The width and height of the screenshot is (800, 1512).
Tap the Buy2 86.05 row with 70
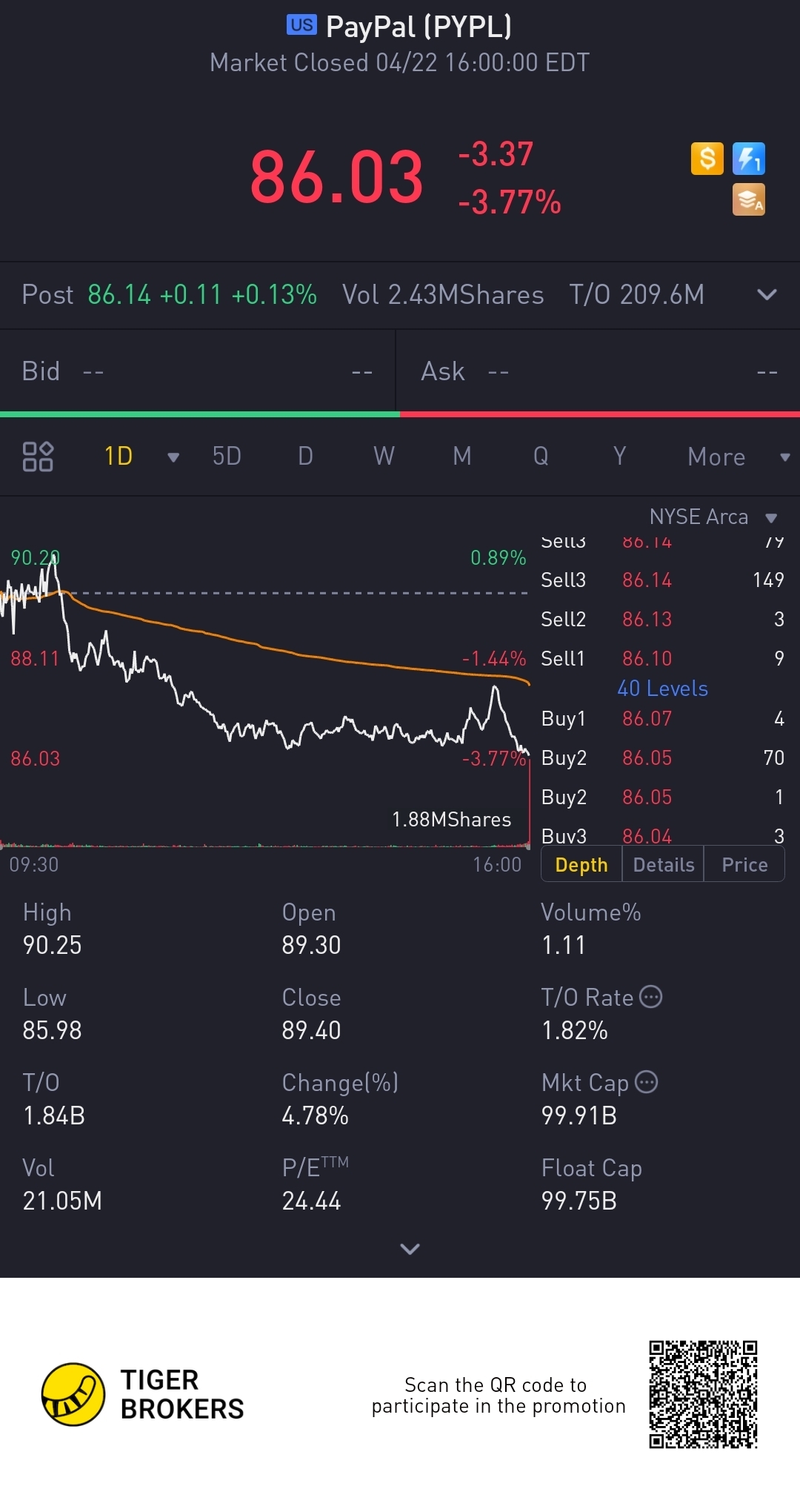662,757
